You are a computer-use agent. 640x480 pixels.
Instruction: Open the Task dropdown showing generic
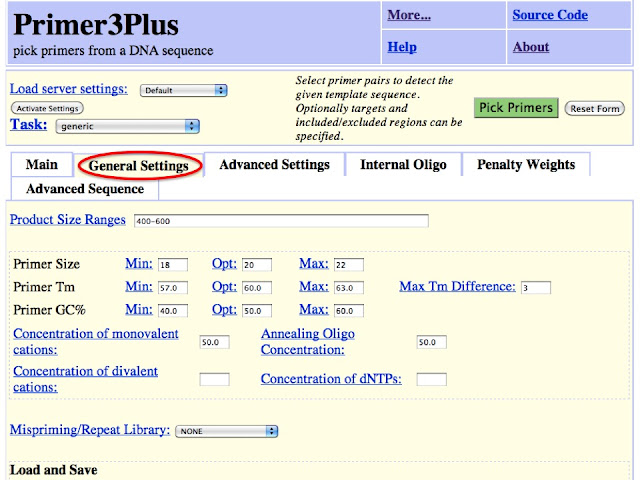coord(128,126)
